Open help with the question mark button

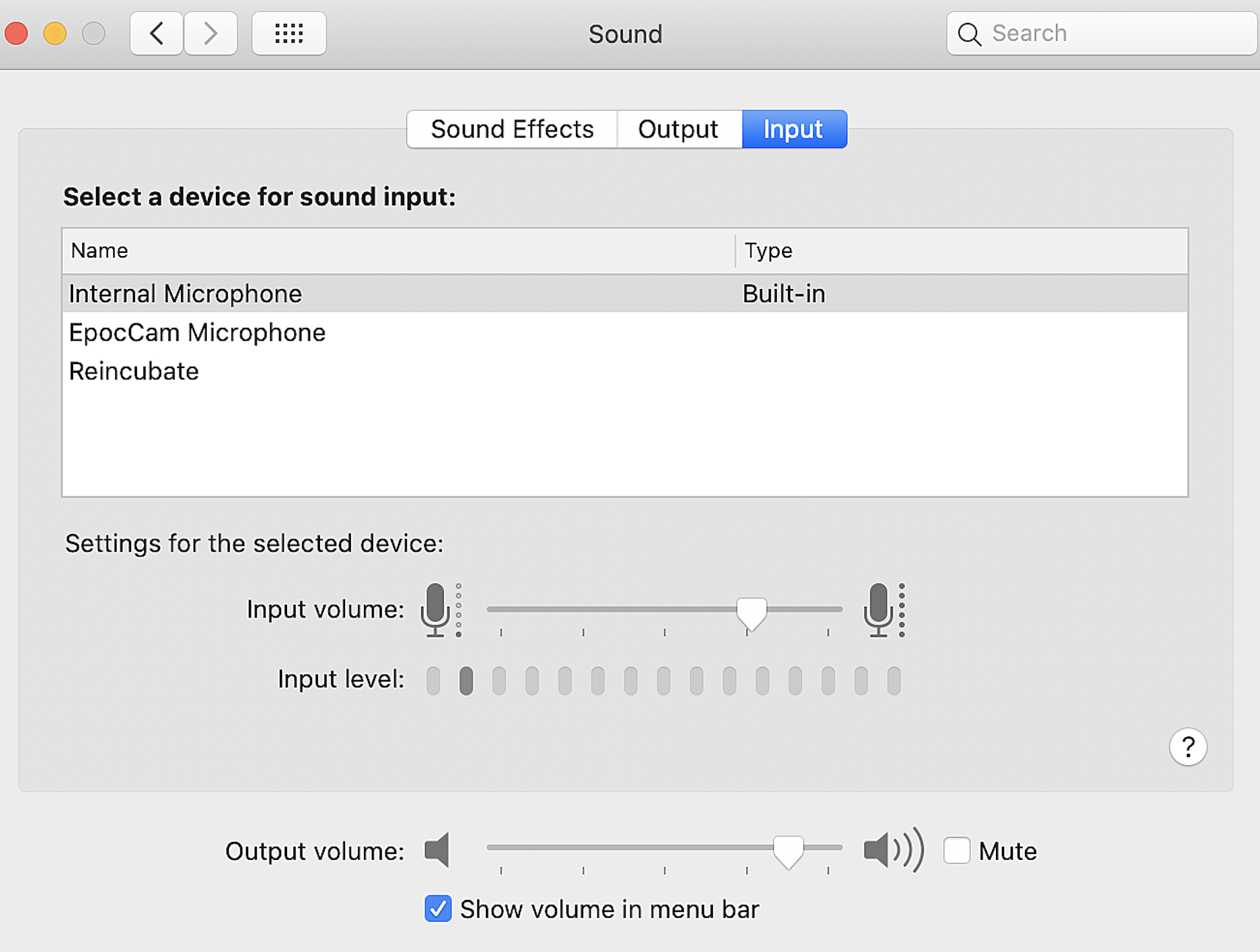pyautogui.click(x=1188, y=747)
